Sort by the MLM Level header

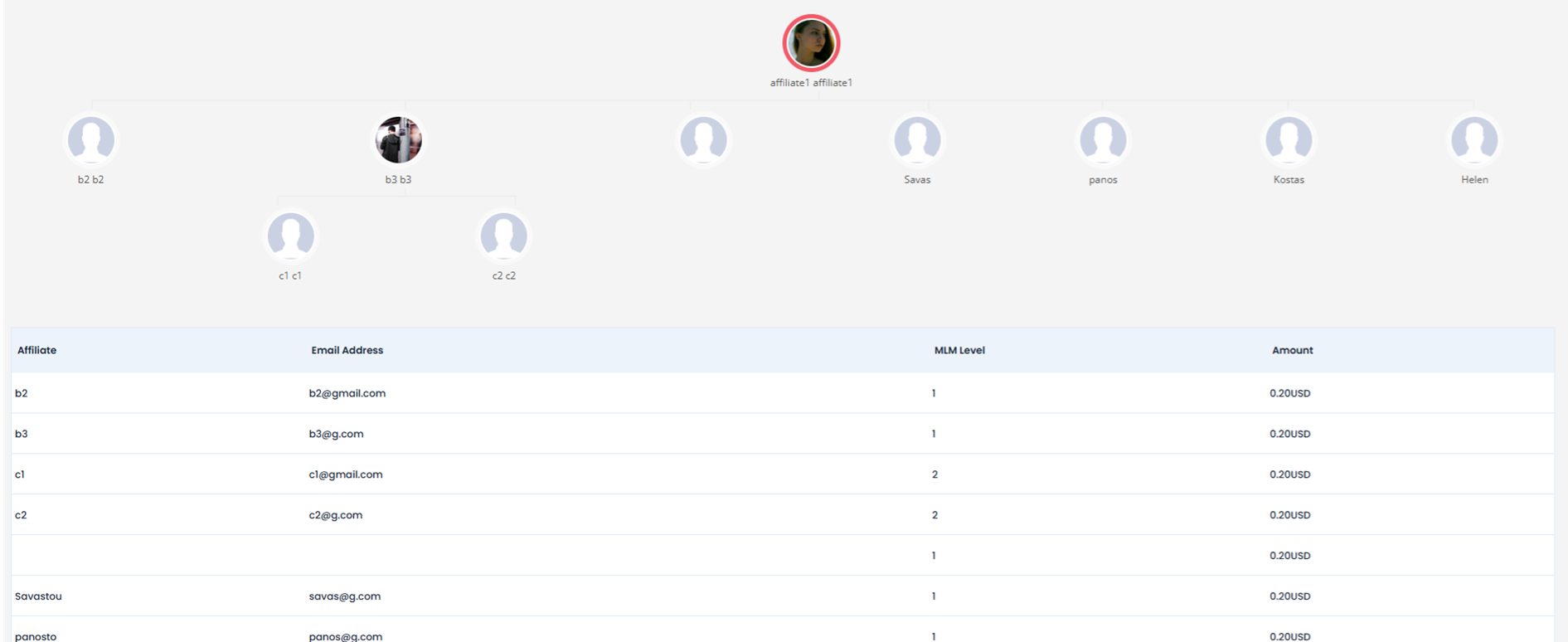coord(959,350)
